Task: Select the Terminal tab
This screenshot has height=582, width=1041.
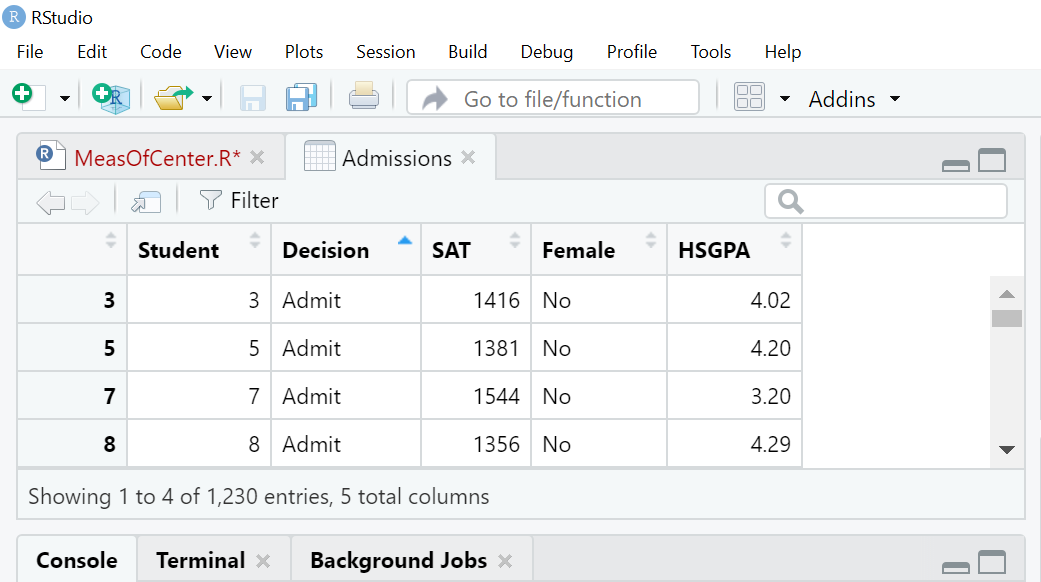Action: click(x=199, y=560)
